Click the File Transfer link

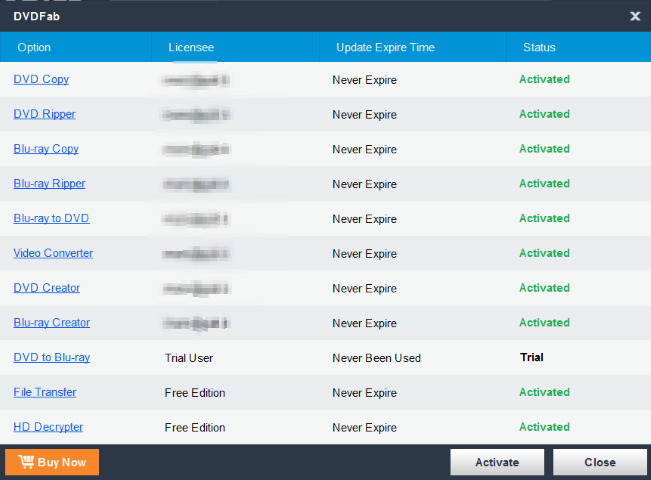point(45,392)
